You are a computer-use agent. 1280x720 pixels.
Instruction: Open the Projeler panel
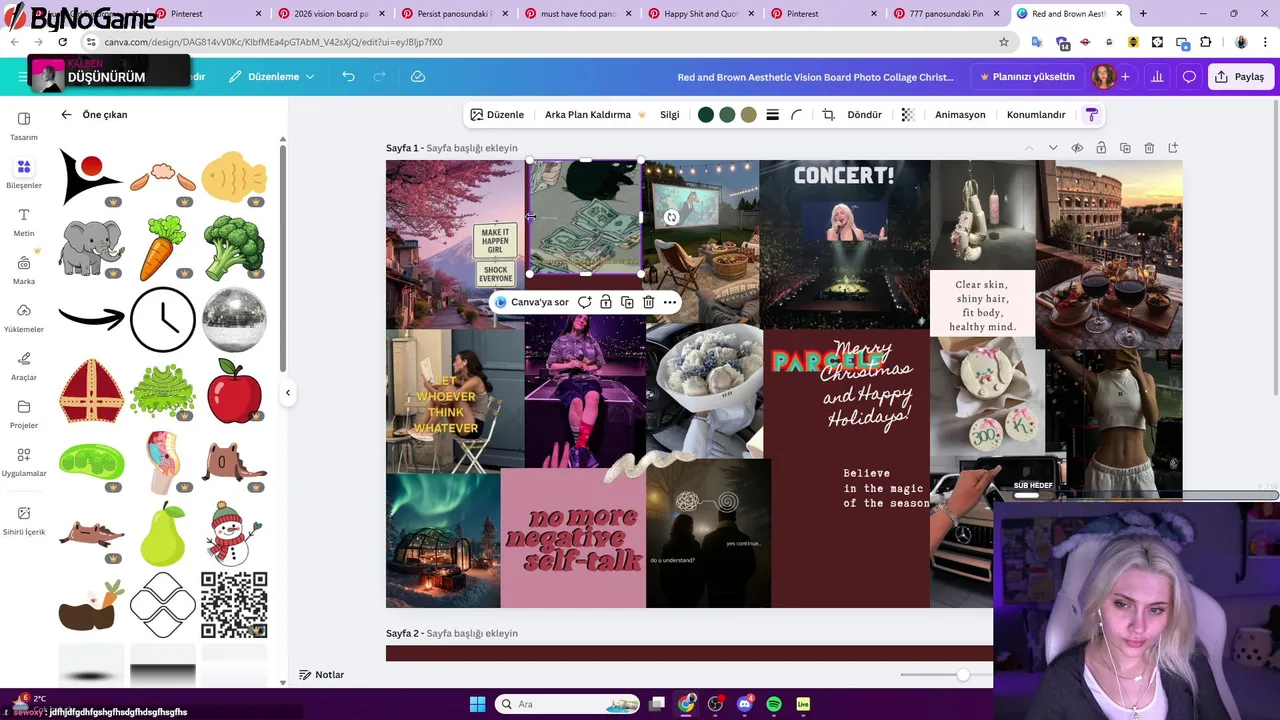[x=24, y=414]
